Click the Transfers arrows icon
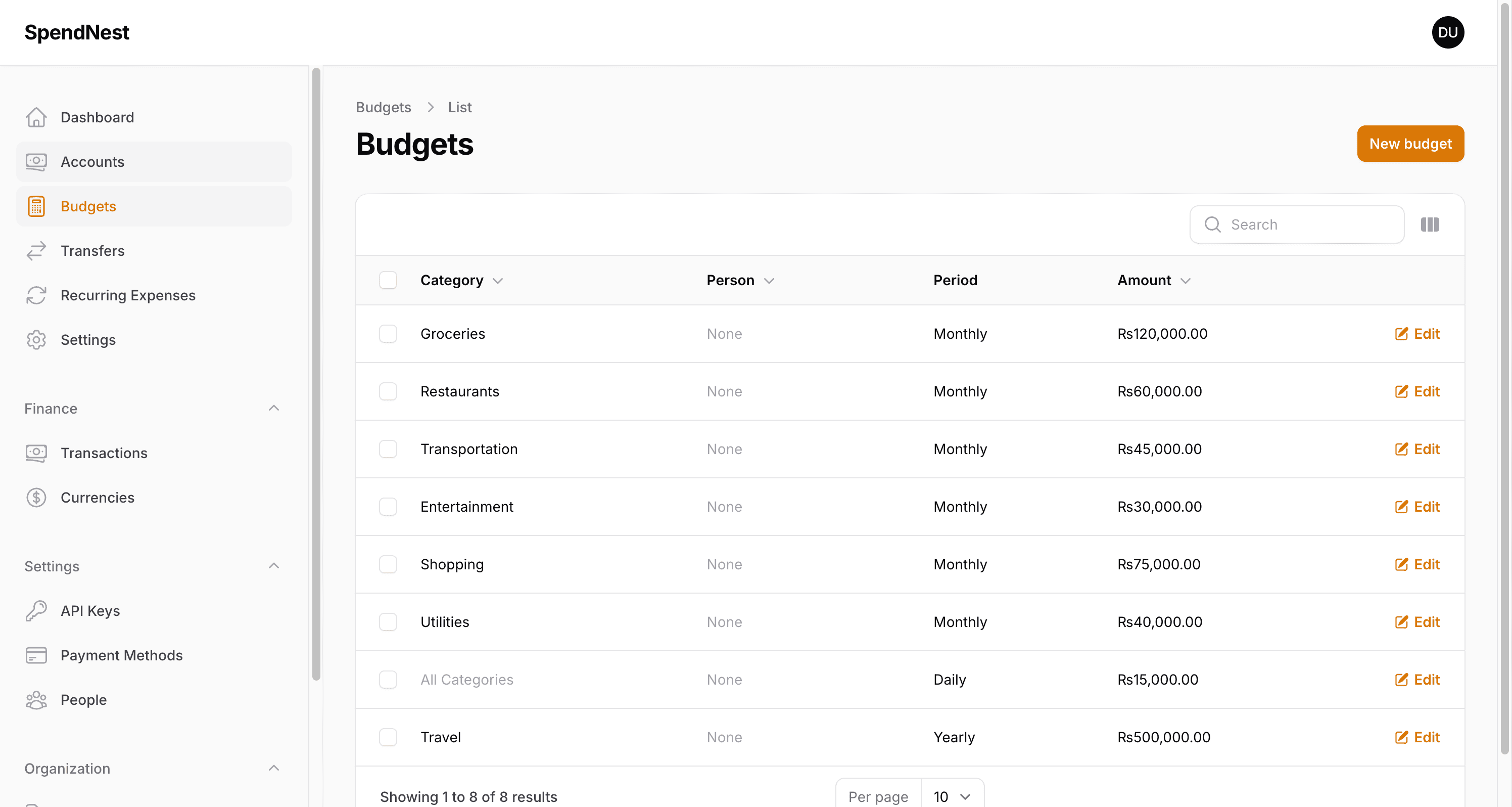 click(36, 251)
